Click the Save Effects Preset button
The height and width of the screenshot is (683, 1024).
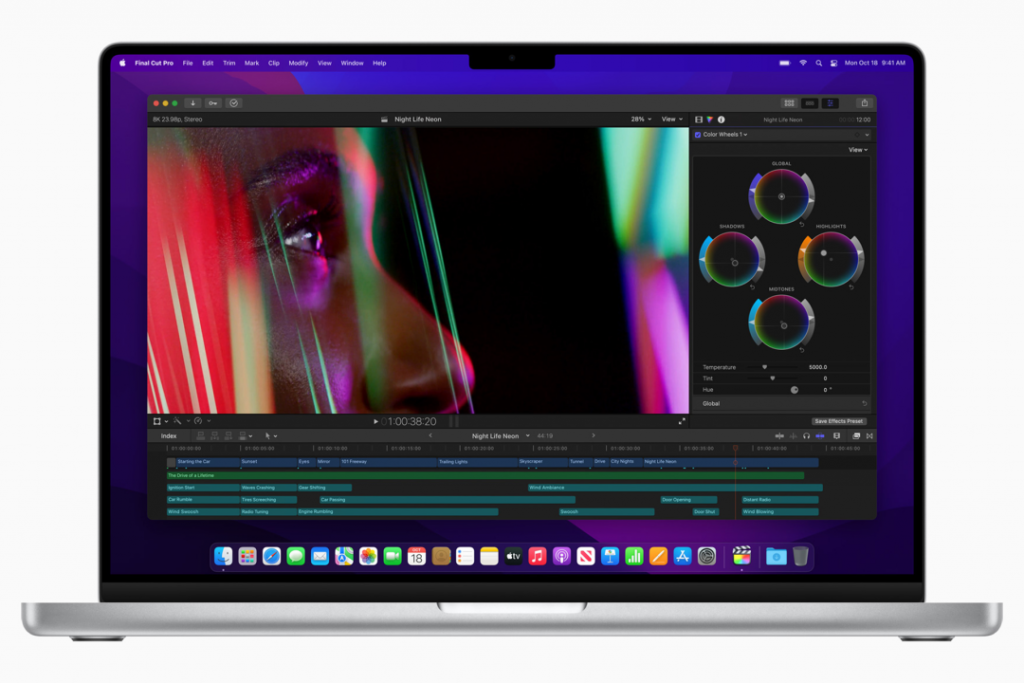point(837,421)
